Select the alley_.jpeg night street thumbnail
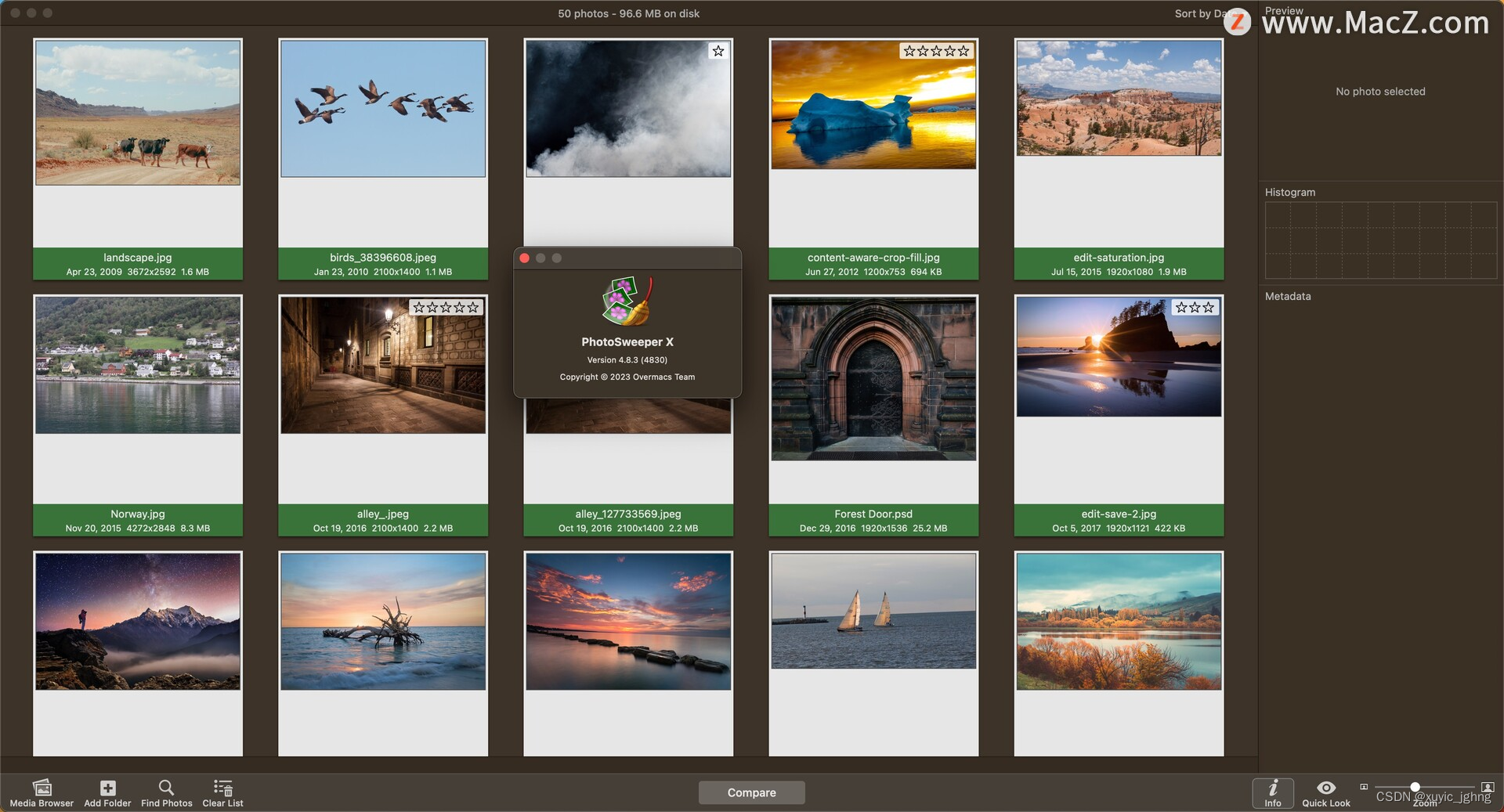 (383, 366)
